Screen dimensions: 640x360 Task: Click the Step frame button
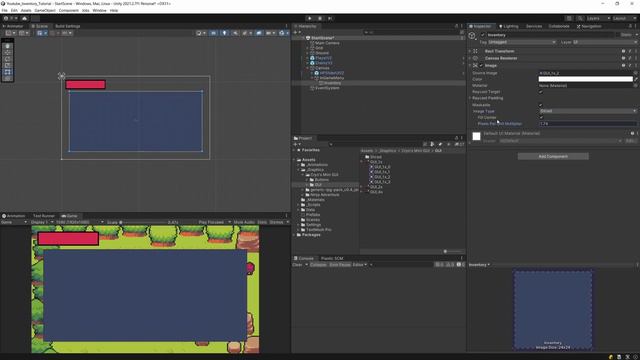click(x=330, y=18)
